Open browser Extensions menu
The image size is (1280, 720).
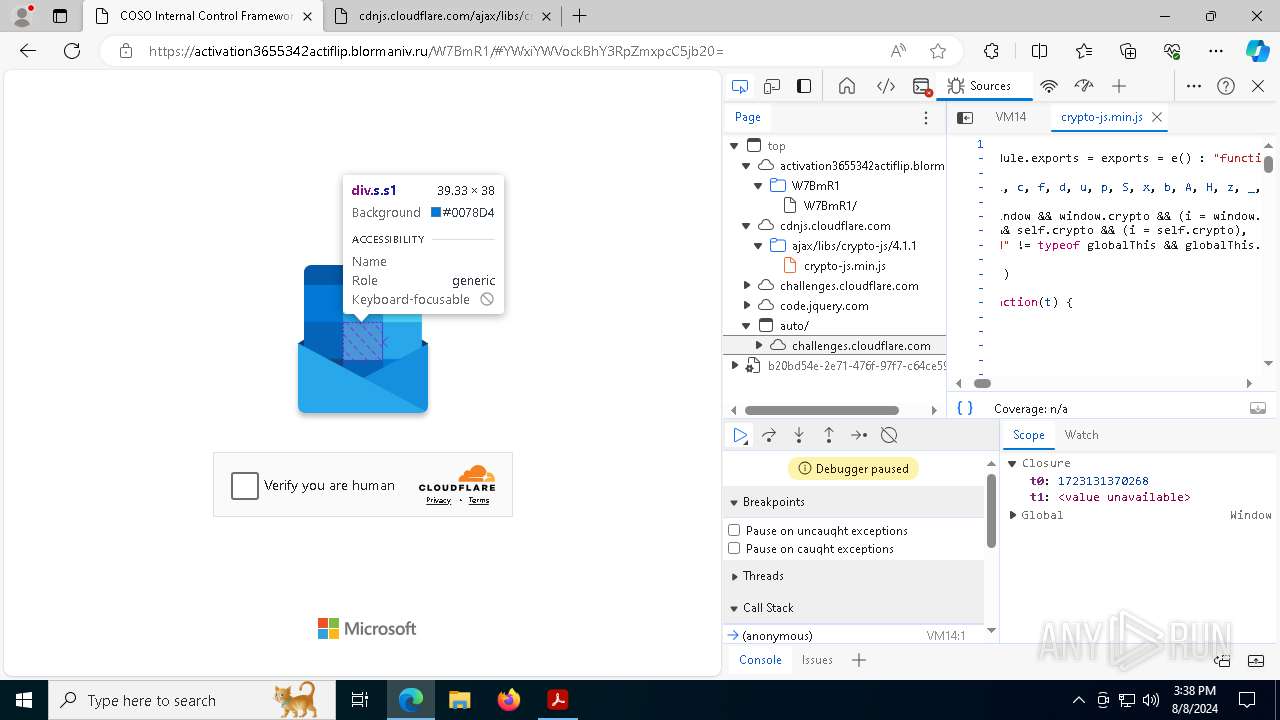(x=991, y=51)
